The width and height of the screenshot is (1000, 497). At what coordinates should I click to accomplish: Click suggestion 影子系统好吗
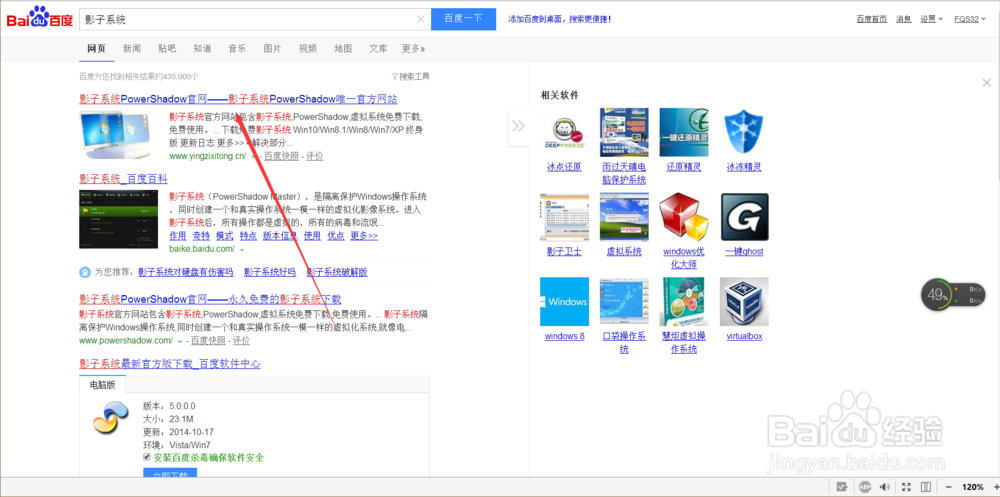pyautogui.click(x=270, y=272)
